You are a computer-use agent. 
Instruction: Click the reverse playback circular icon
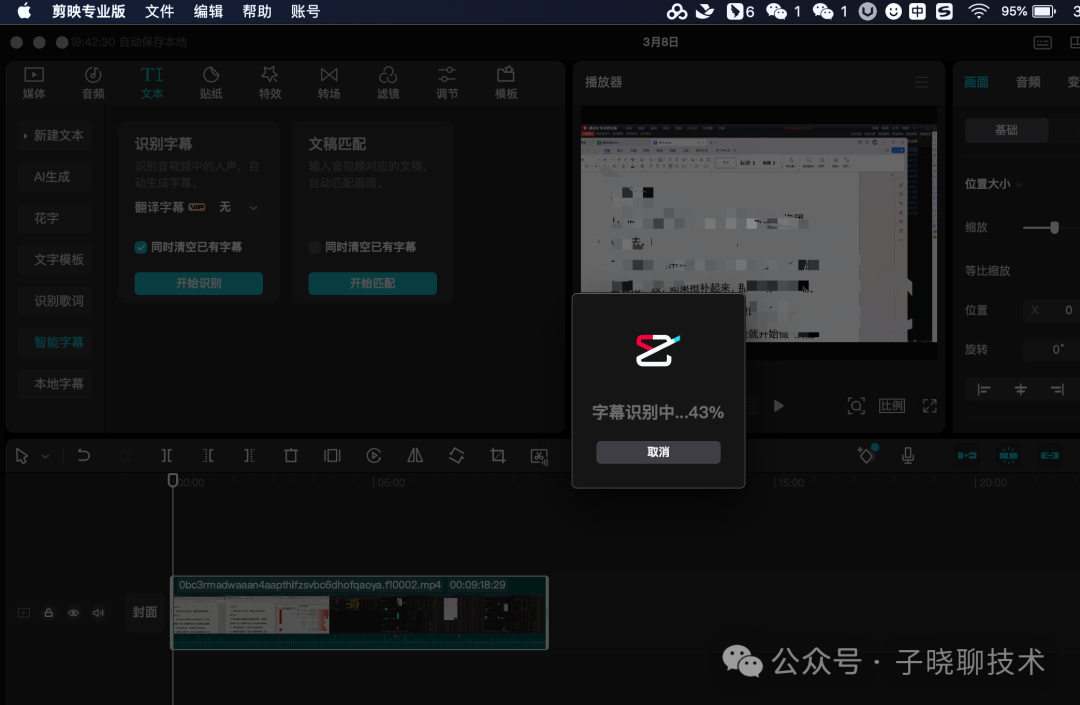coord(373,456)
